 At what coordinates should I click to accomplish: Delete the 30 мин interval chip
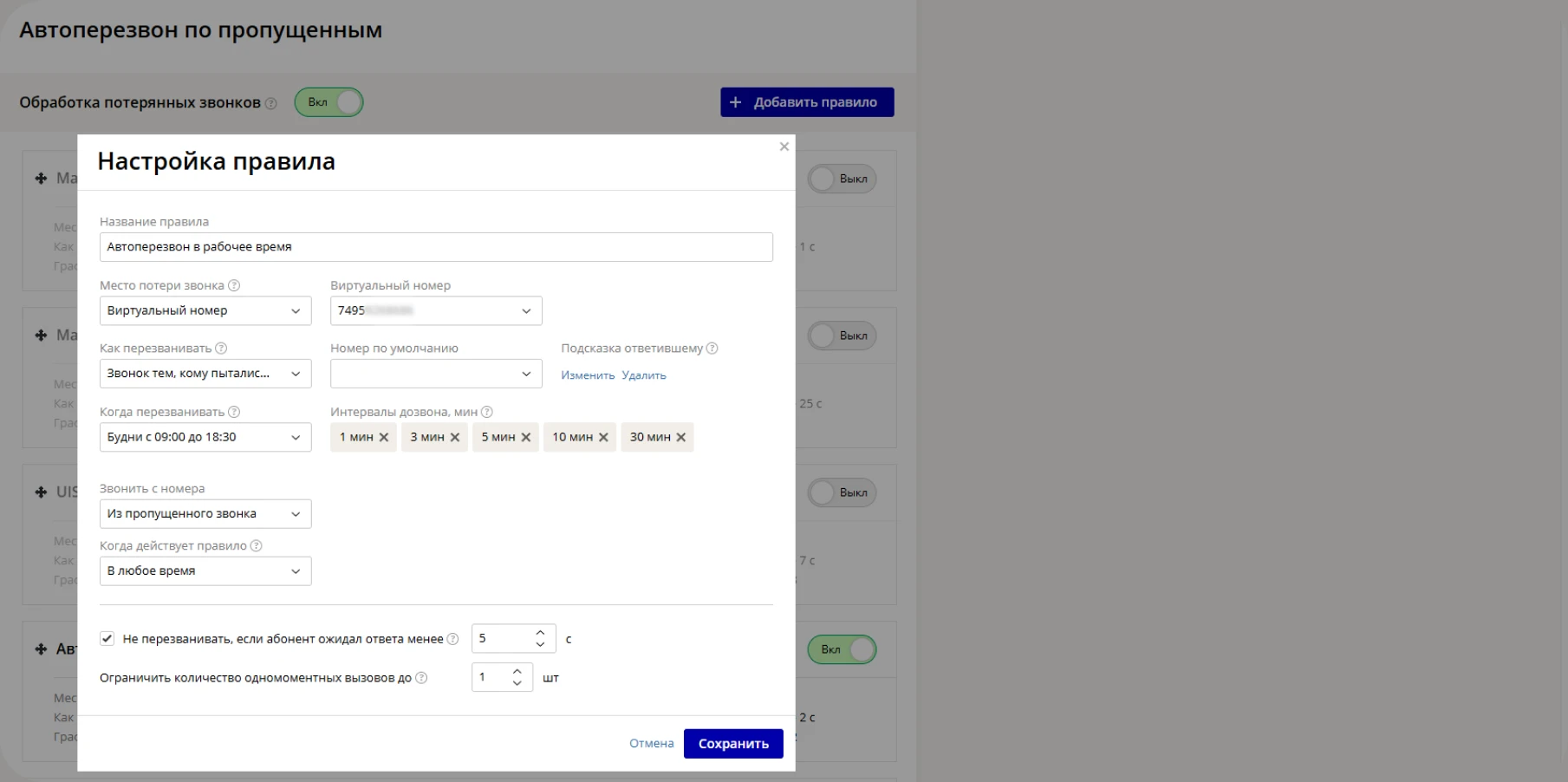tap(681, 438)
